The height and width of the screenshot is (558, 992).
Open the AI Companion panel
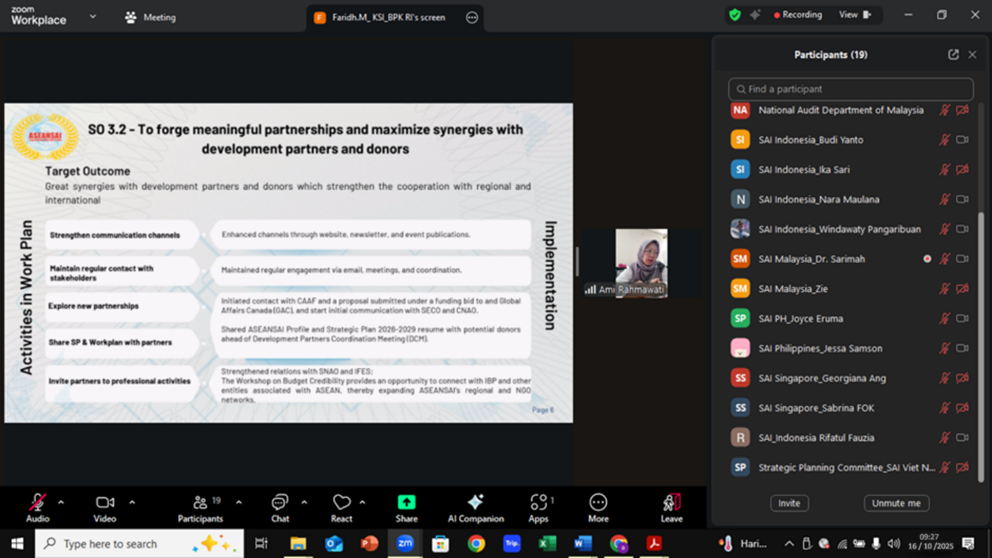tap(475, 503)
